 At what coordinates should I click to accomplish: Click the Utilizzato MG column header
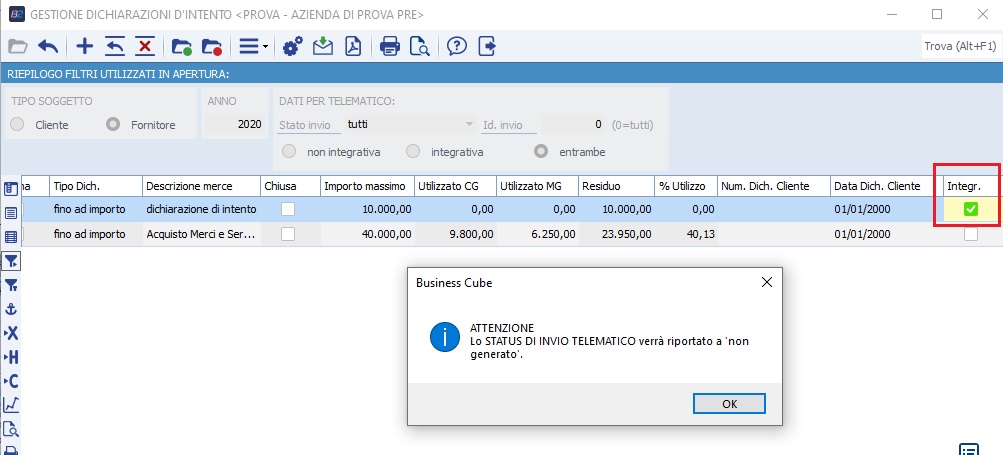(x=537, y=186)
